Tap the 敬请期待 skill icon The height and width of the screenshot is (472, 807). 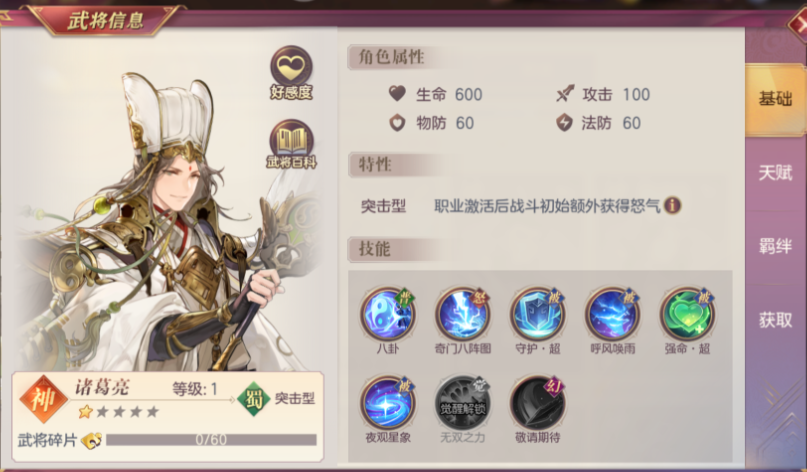point(537,403)
